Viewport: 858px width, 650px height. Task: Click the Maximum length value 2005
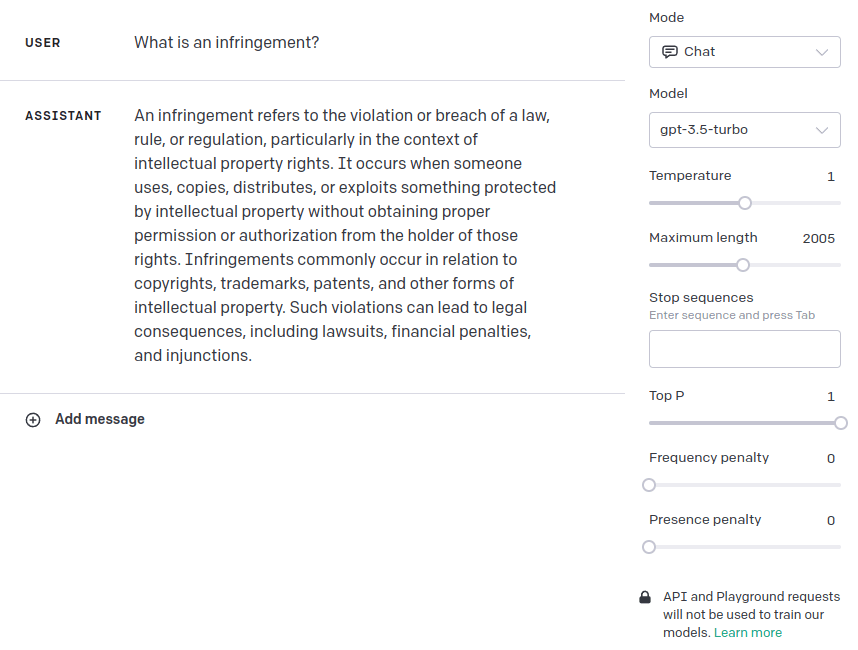click(x=818, y=238)
